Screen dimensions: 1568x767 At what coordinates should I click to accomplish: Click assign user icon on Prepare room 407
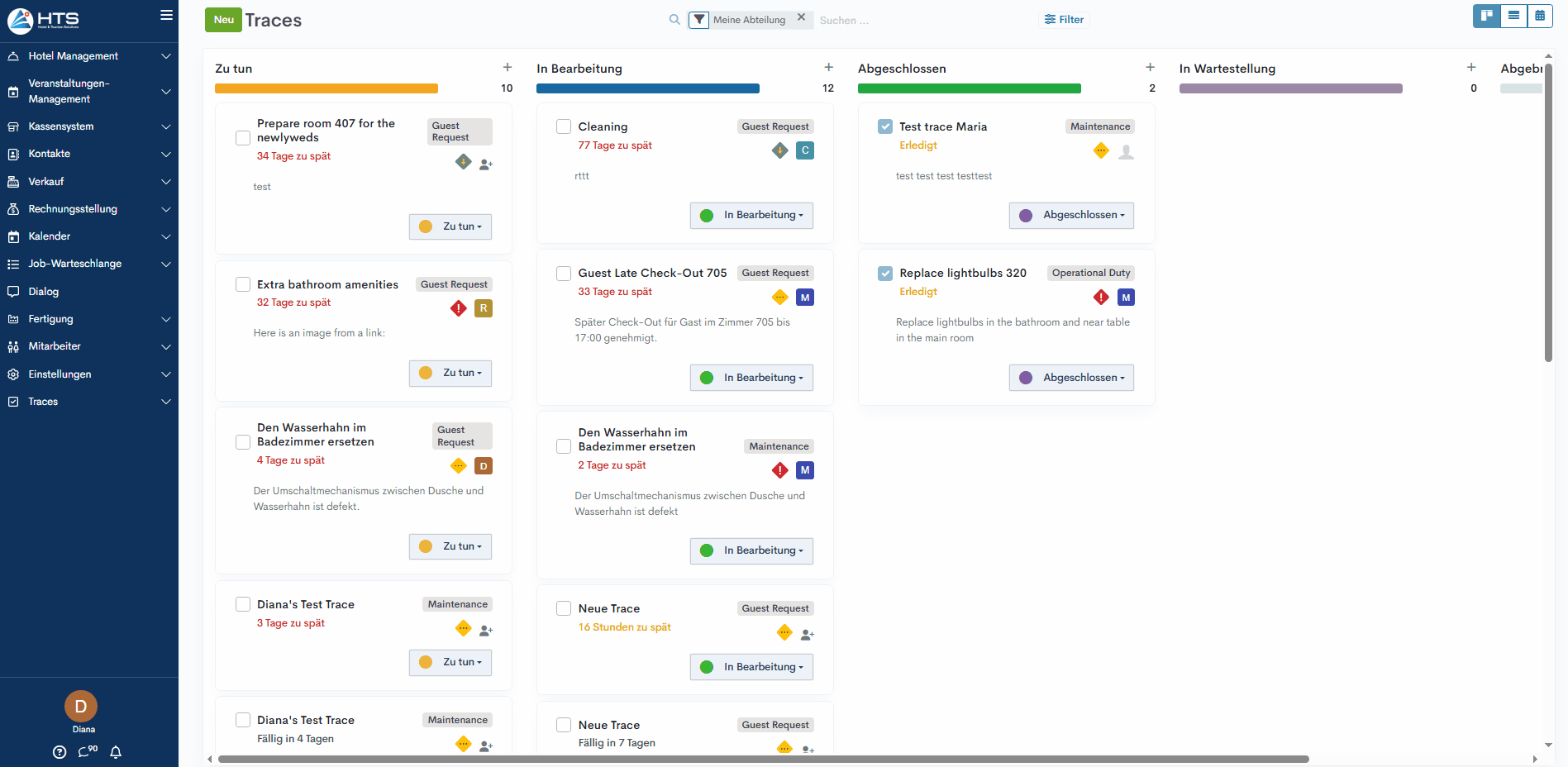pyautogui.click(x=486, y=164)
